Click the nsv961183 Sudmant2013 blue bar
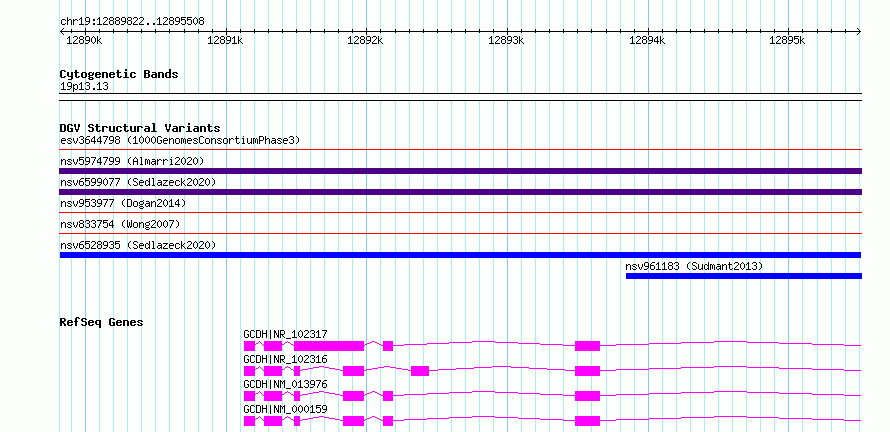Viewport: 890px width, 432px height. tap(744, 276)
